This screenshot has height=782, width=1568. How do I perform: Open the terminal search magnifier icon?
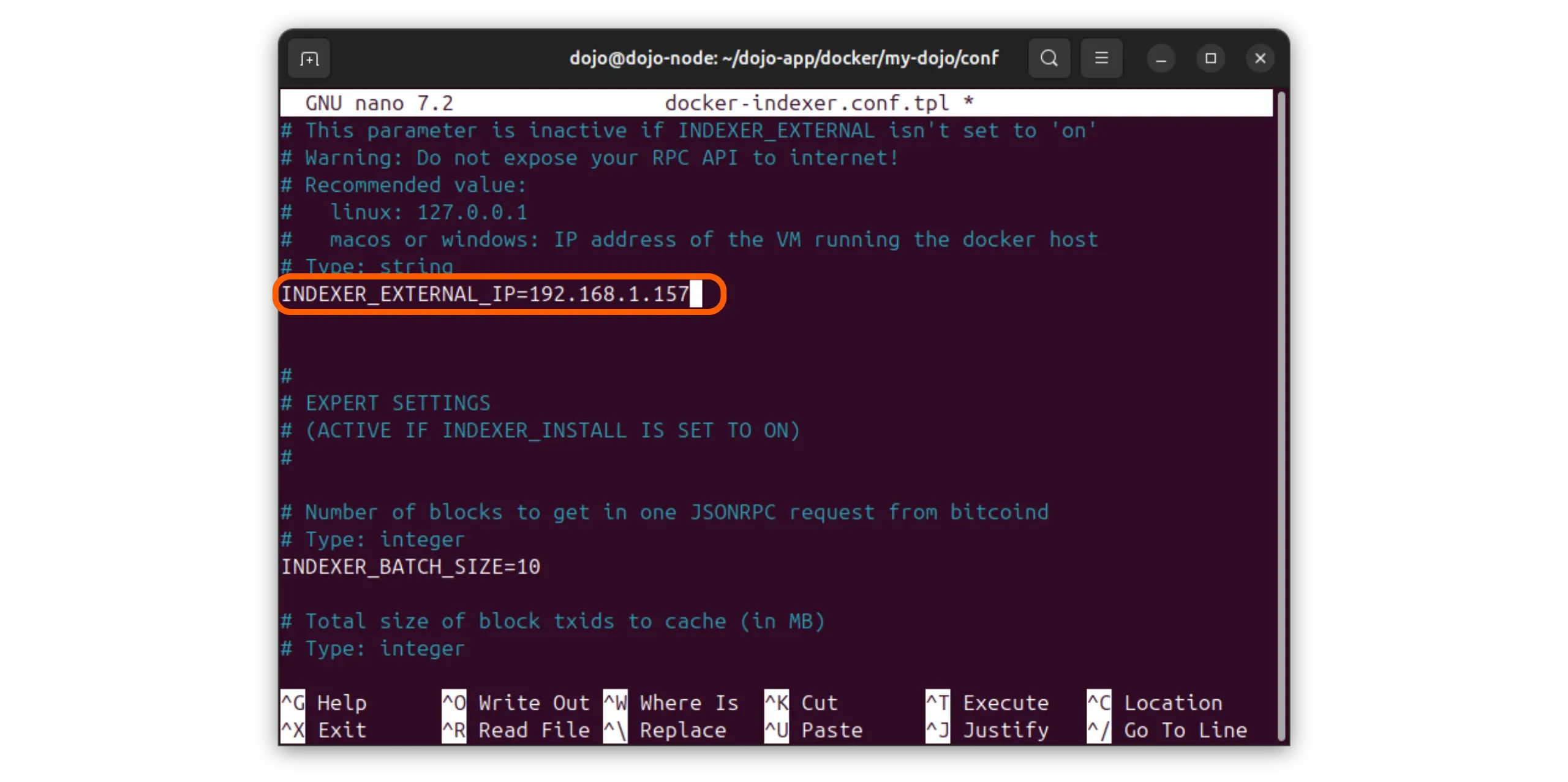click(x=1049, y=59)
